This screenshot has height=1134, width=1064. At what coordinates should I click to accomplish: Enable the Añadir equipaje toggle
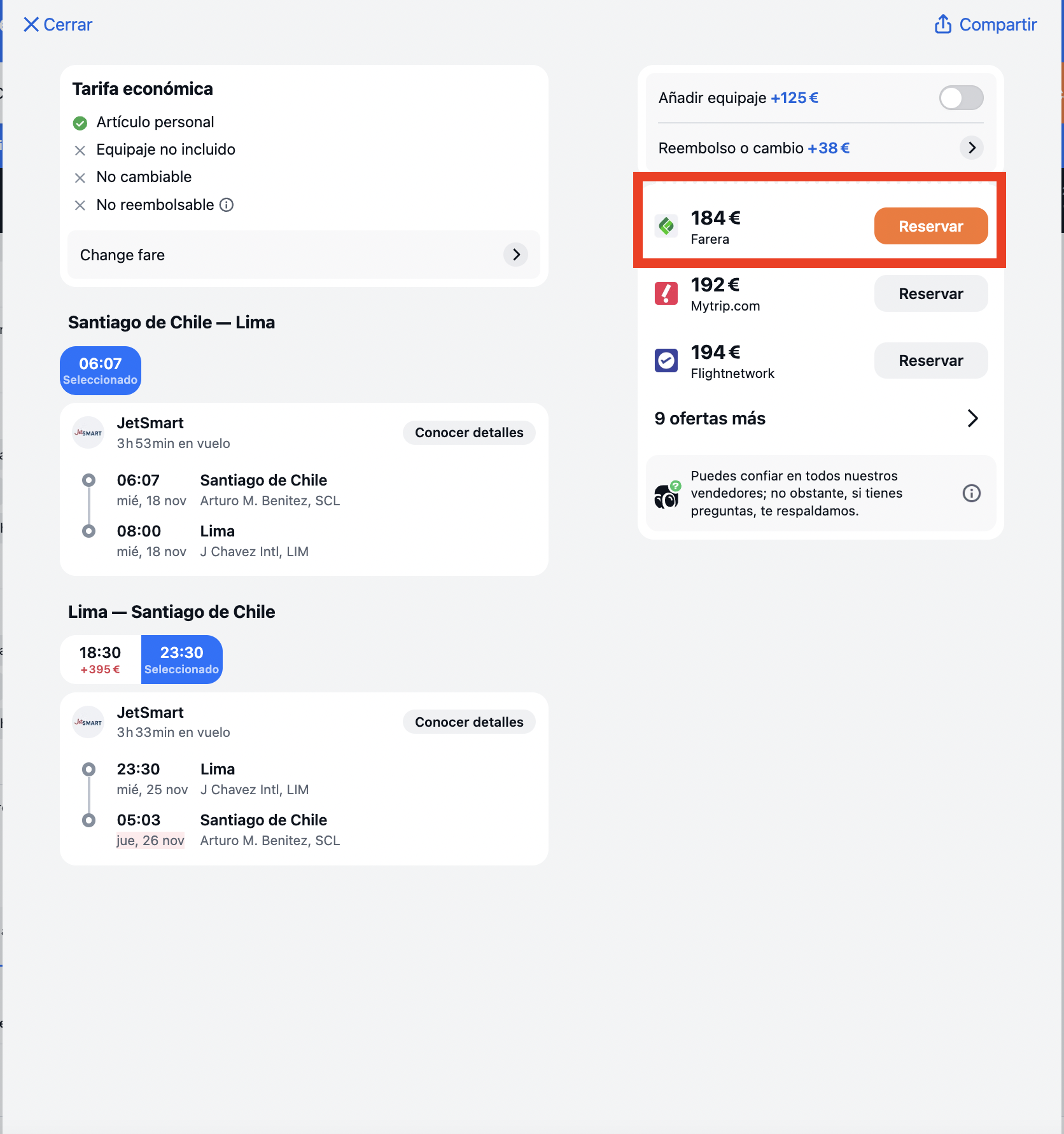(961, 98)
